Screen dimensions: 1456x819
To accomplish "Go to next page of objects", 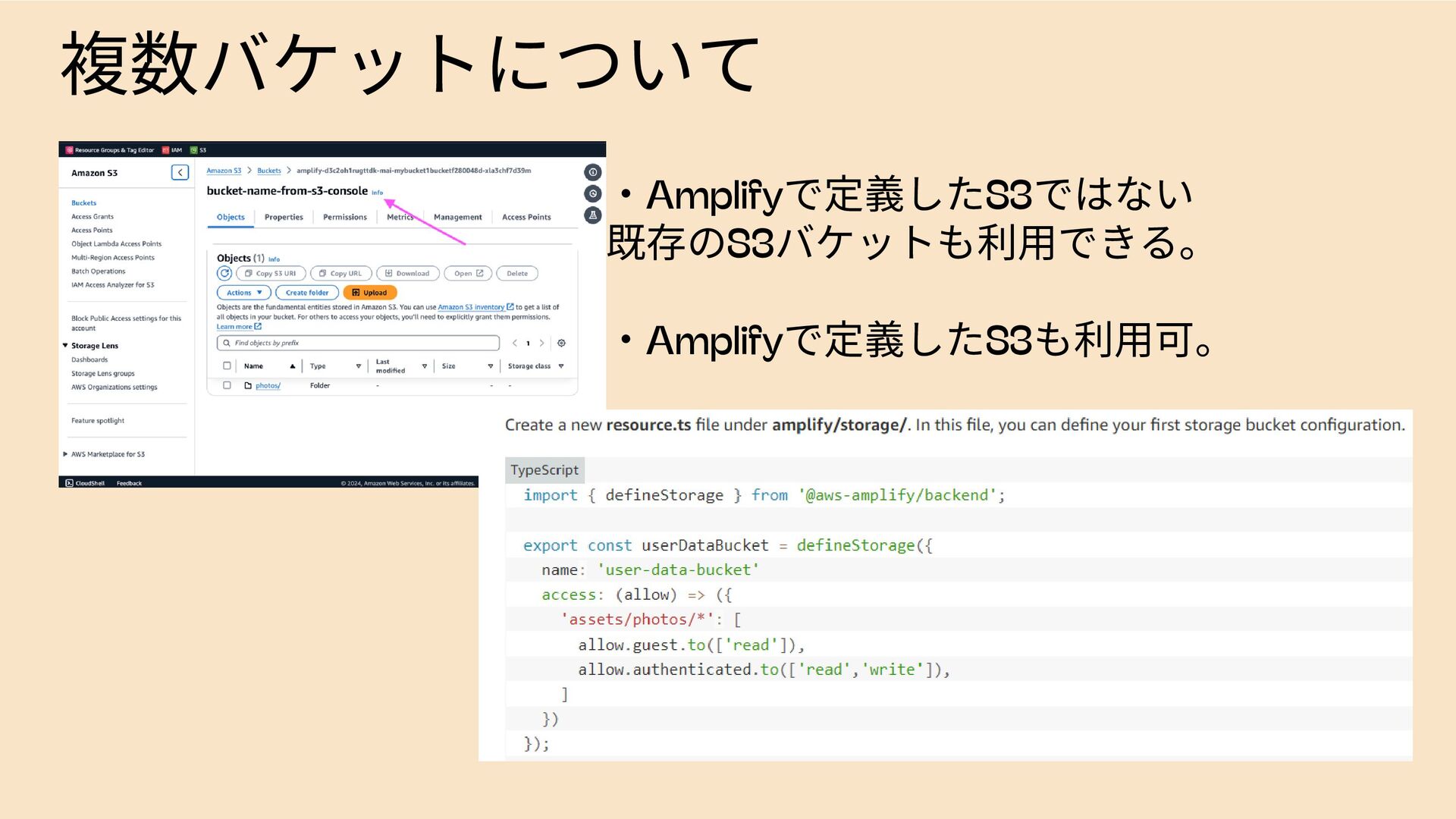I will 541,343.
